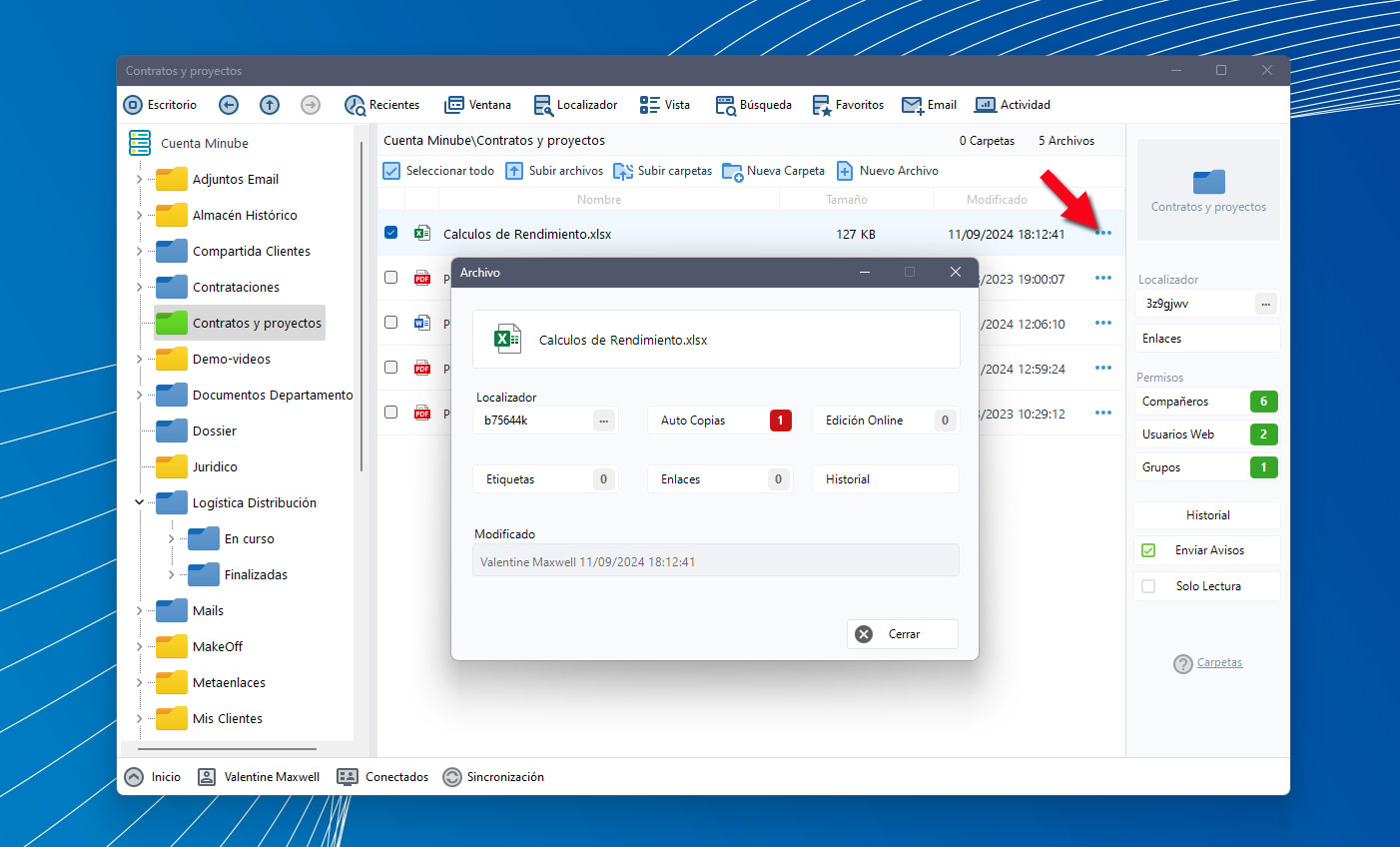Image resolution: width=1400 pixels, height=847 pixels.
Task: Expand the MakeOff folder
Action: [139, 647]
